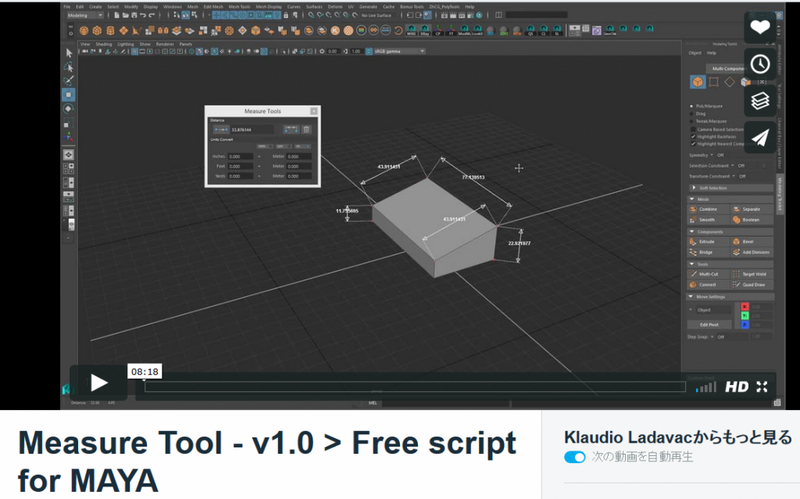Choose the Select arrow tool in Maya
The image size is (800, 499).
click(x=69, y=53)
